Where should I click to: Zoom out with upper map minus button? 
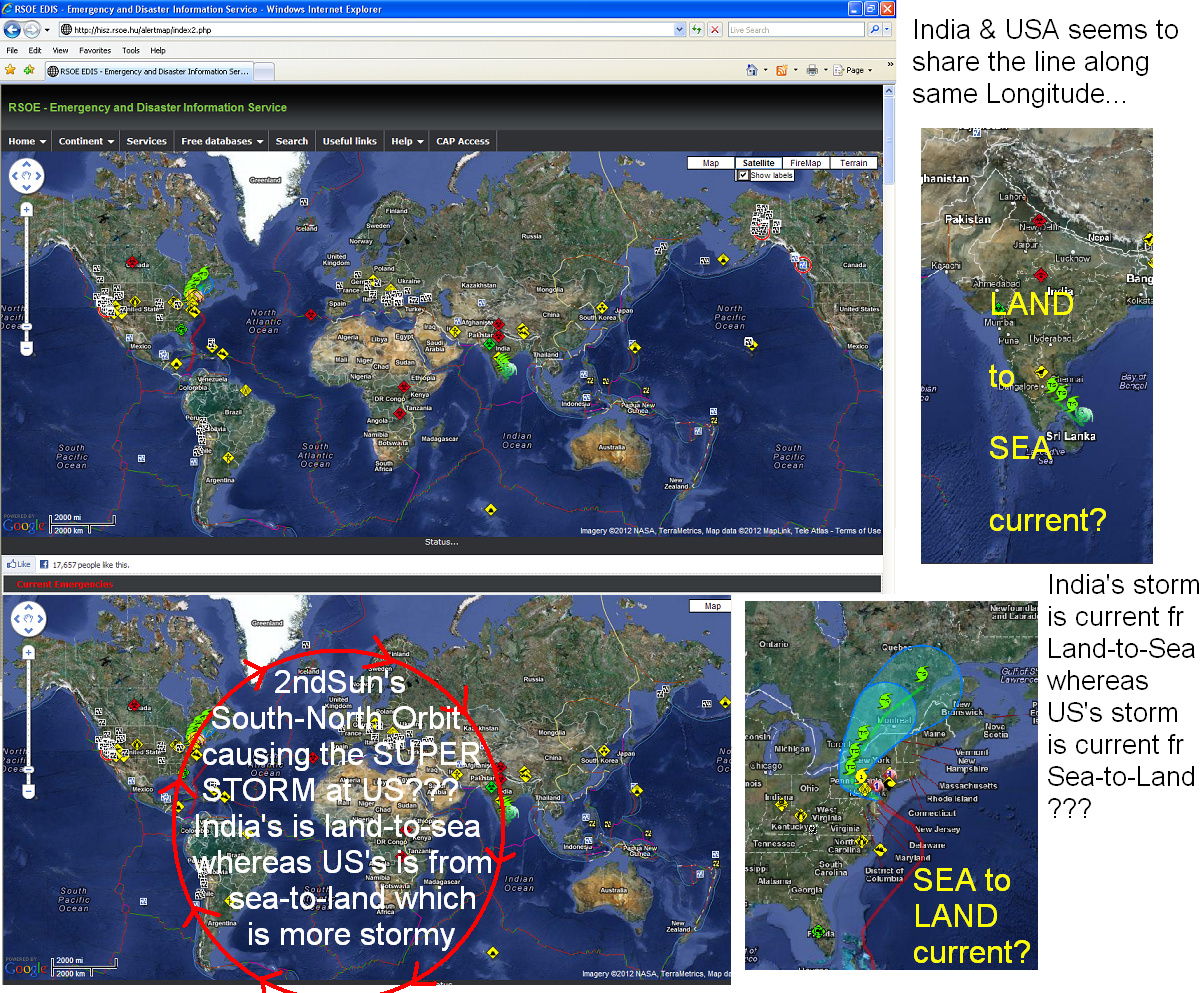[x=27, y=348]
